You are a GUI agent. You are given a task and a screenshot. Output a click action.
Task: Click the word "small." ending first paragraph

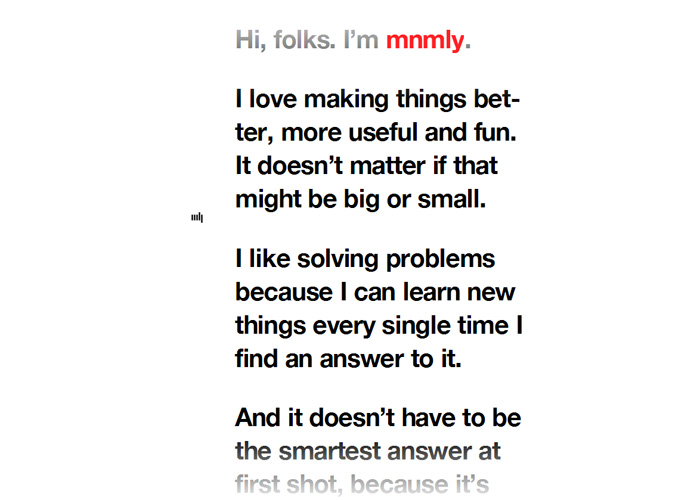(452, 199)
